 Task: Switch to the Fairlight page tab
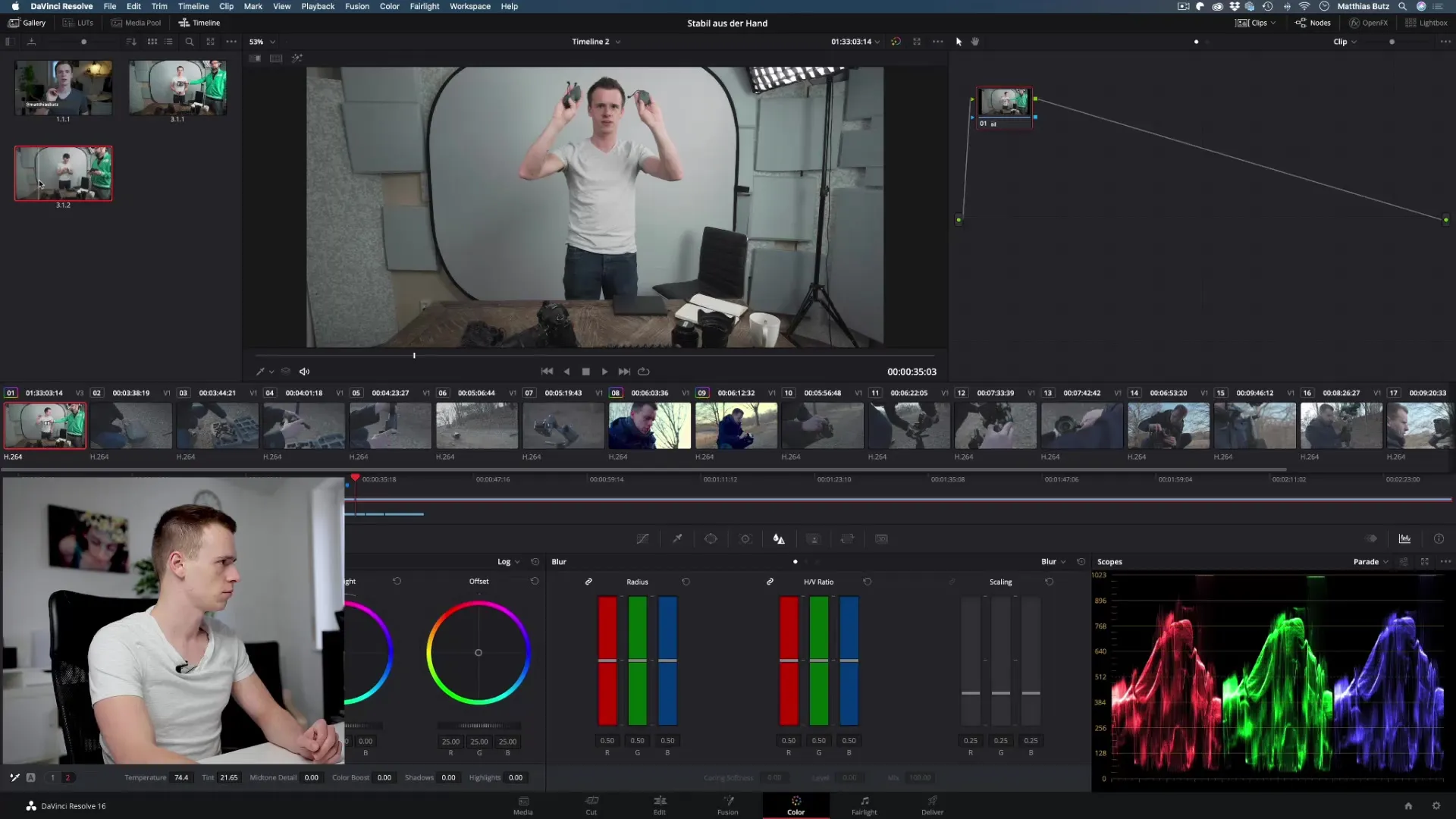(864, 805)
